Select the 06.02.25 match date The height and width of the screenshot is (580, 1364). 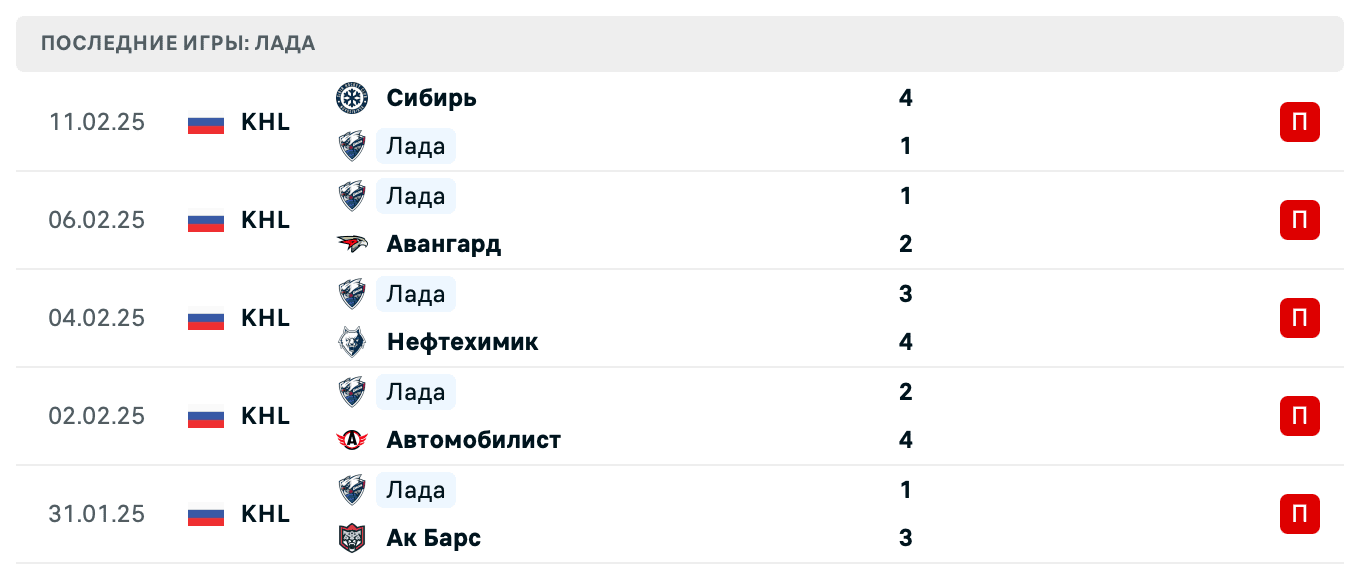click(97, 220)
